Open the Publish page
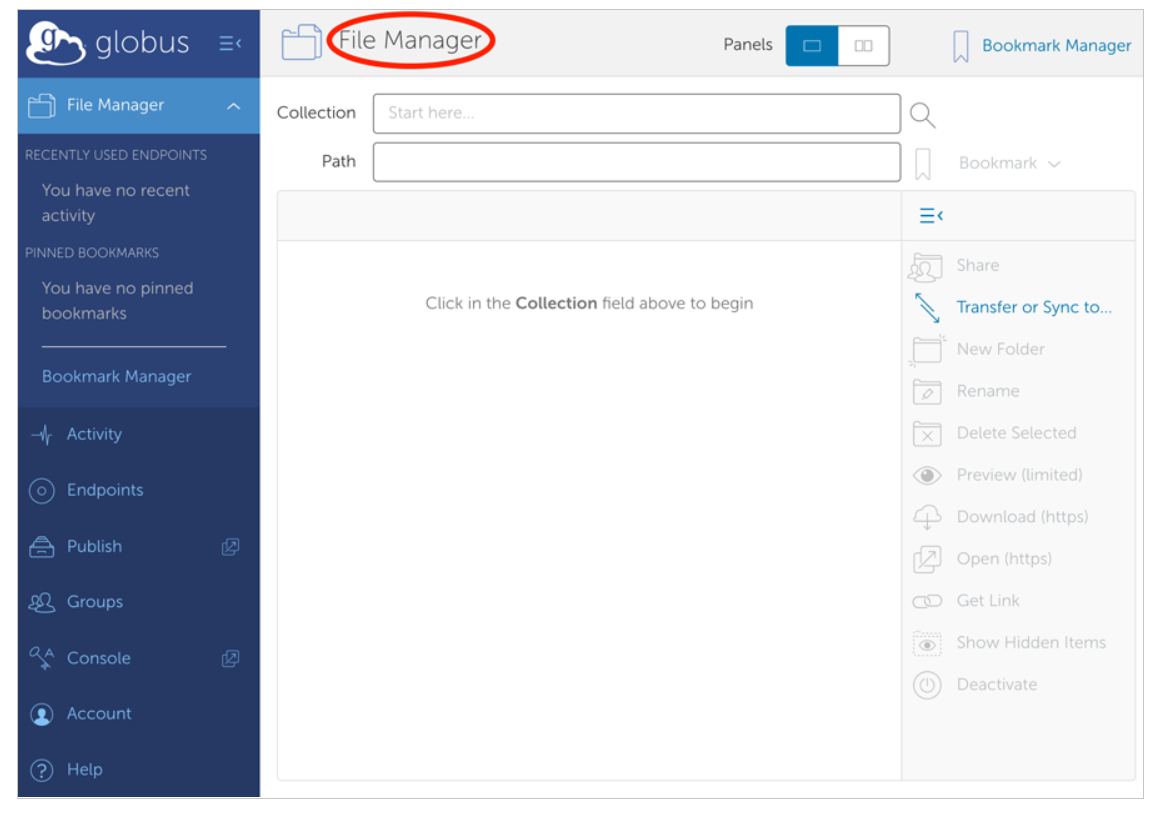1163x817 pixels. click(94, 546)
